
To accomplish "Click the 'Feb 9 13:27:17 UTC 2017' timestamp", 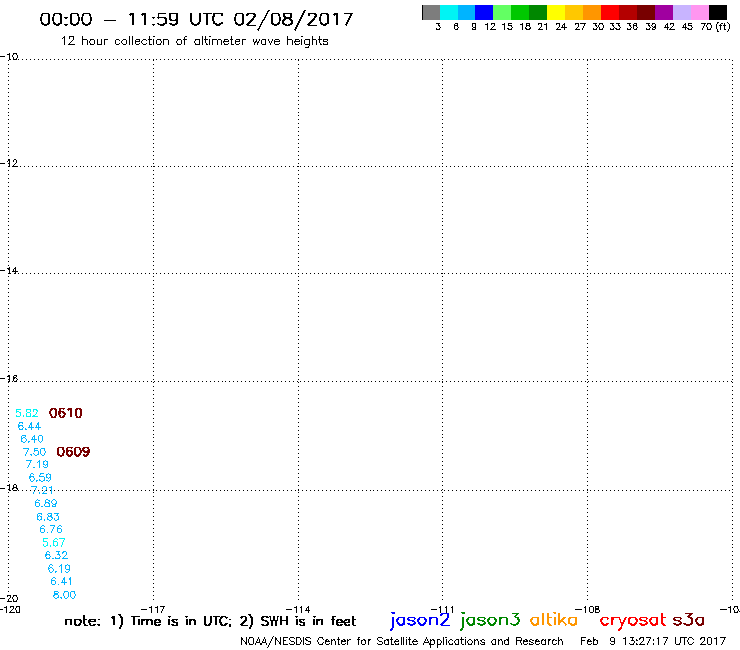I will pos(653,641).
